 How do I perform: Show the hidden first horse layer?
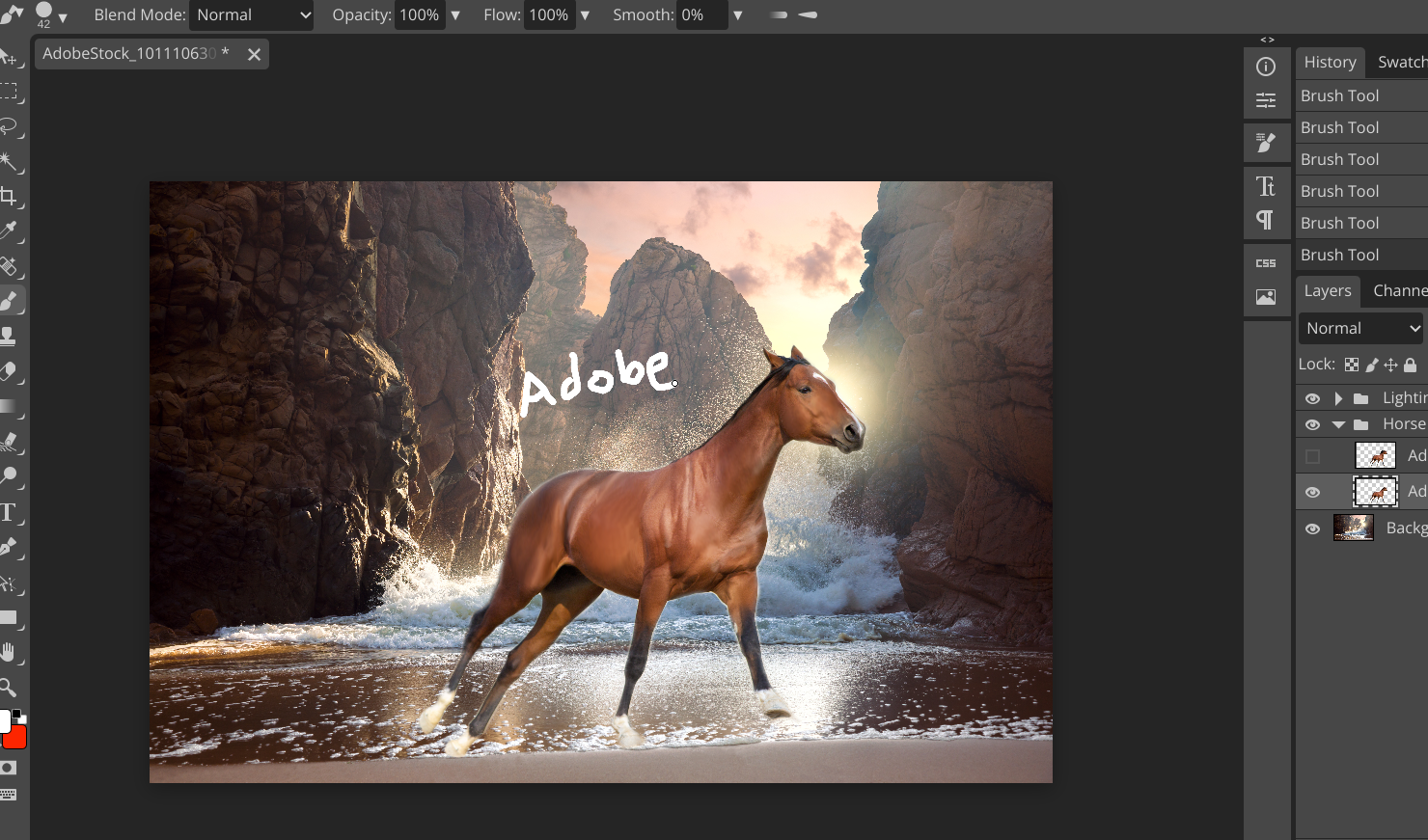1312,456
